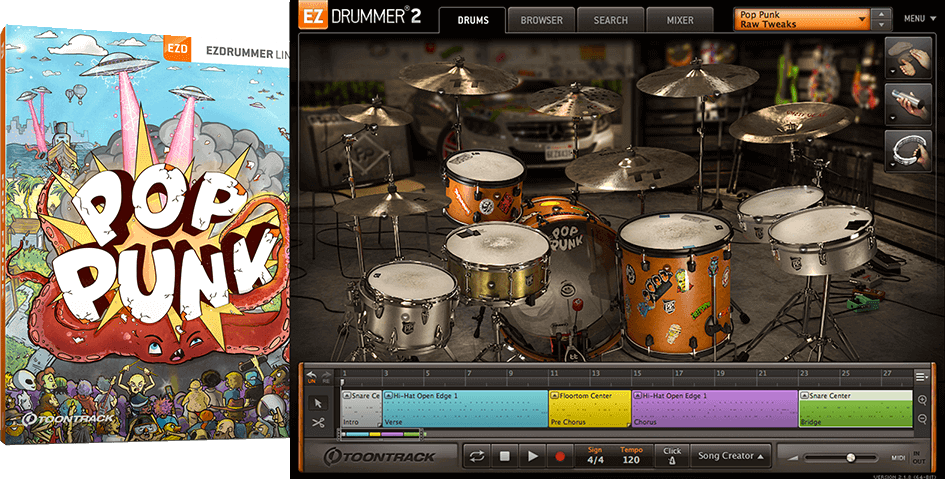Click bar 11 on the timeline ruler
Image resolution: width=945 pixels, height=479 pixels.
pyautogui.click(x=553, y=374)
